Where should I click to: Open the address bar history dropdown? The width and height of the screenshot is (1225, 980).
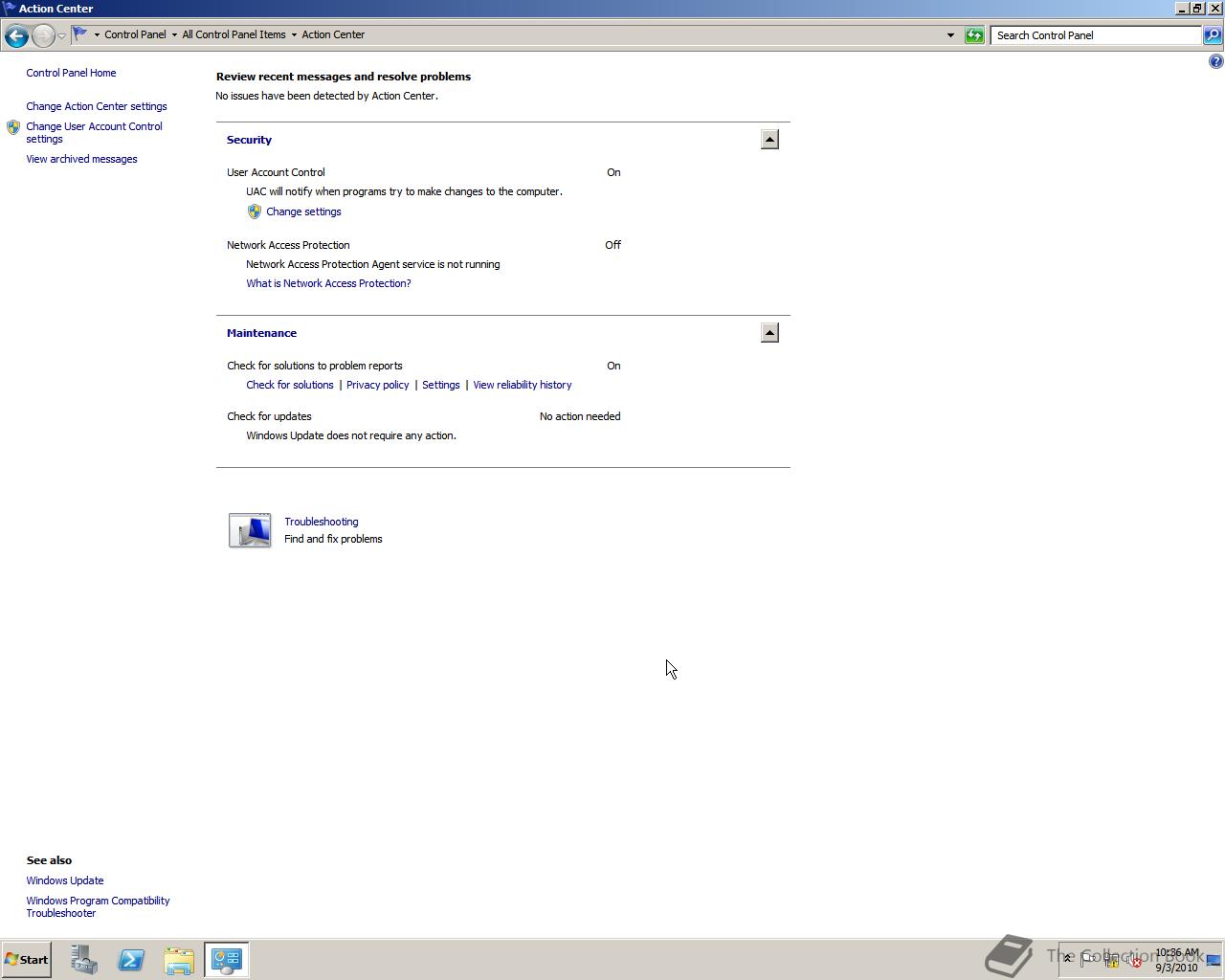(950, 35)
